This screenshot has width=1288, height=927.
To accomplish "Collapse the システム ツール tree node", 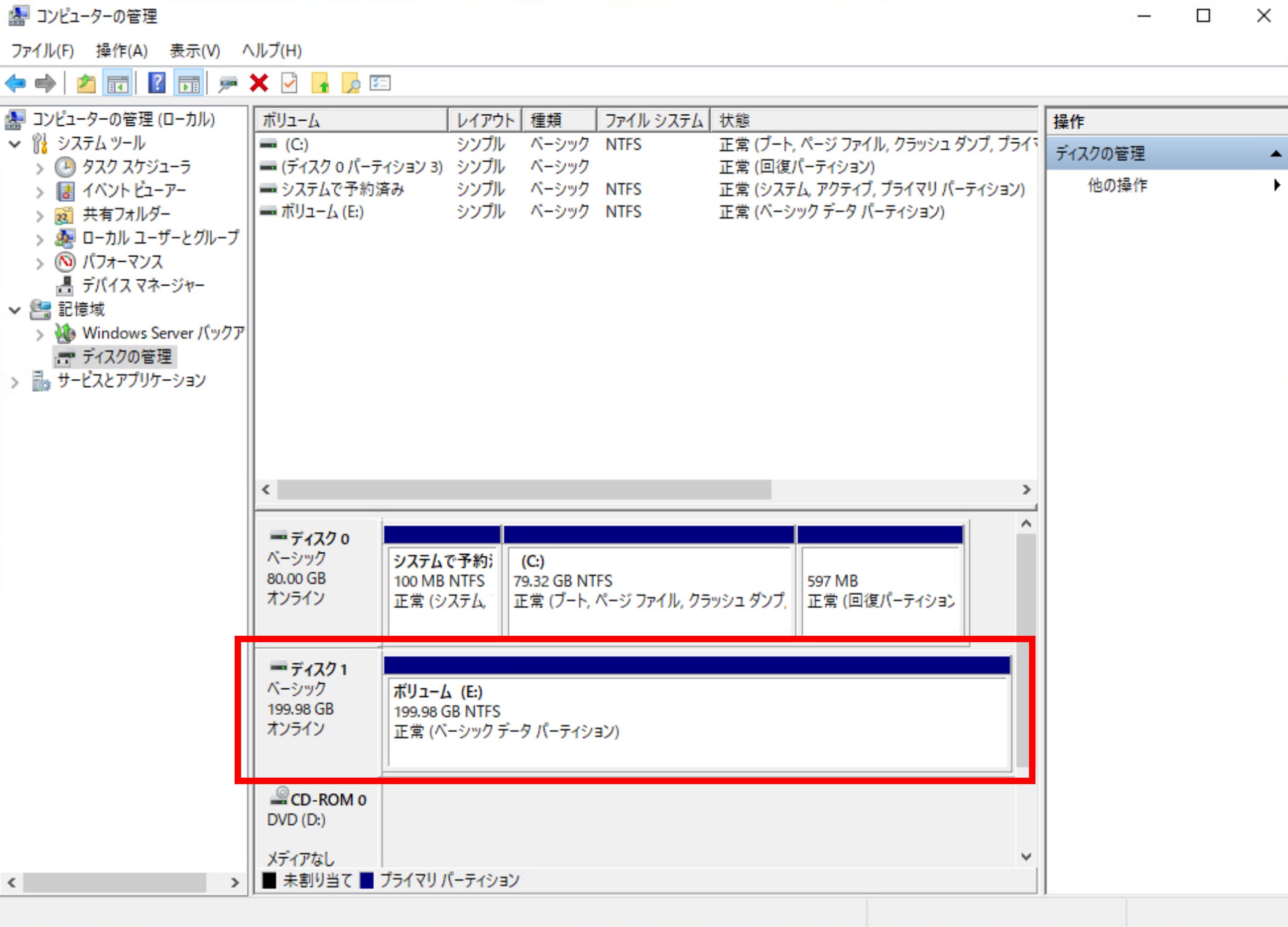I will pyautogui.click(x=15, y=144).
